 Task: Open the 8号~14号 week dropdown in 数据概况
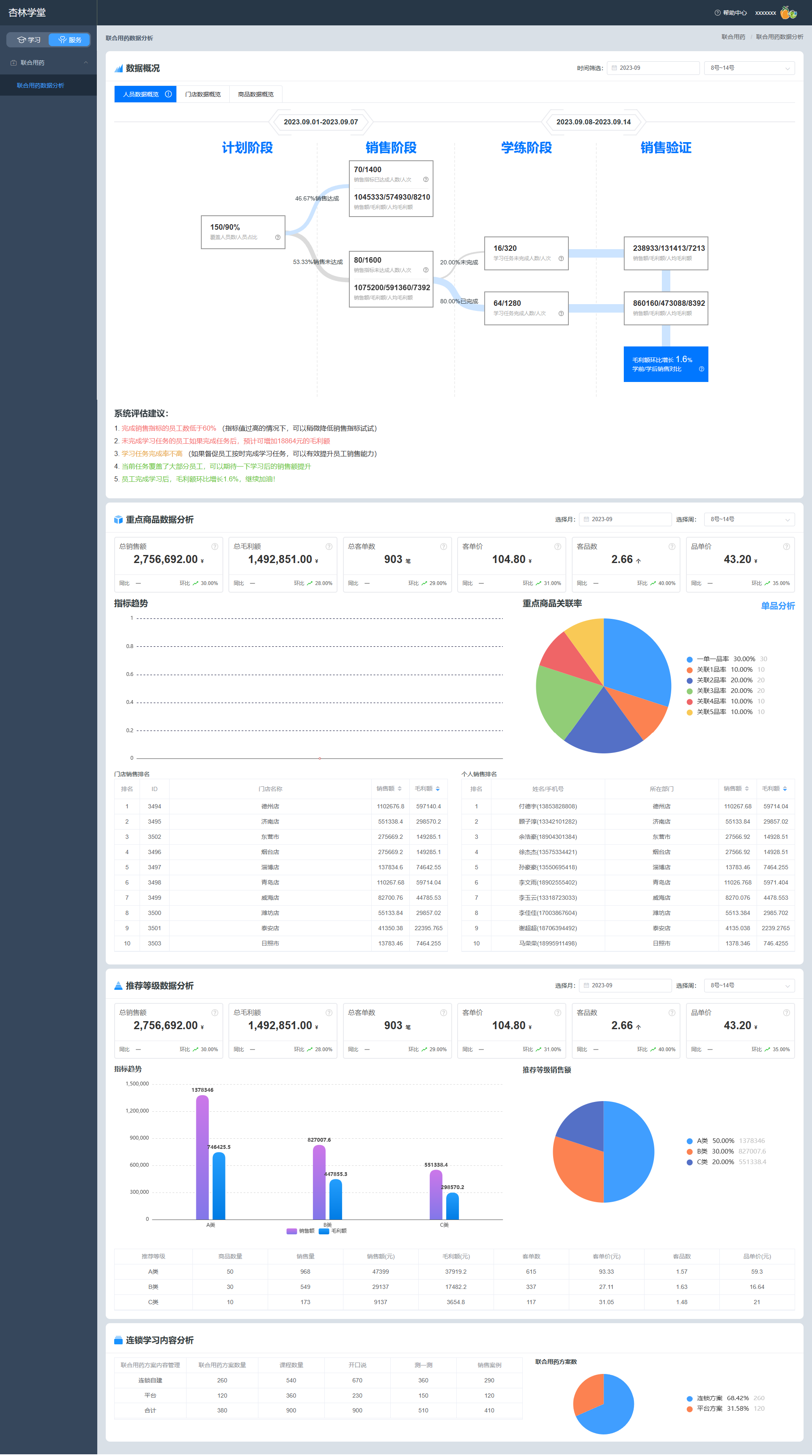click(749, 68)
